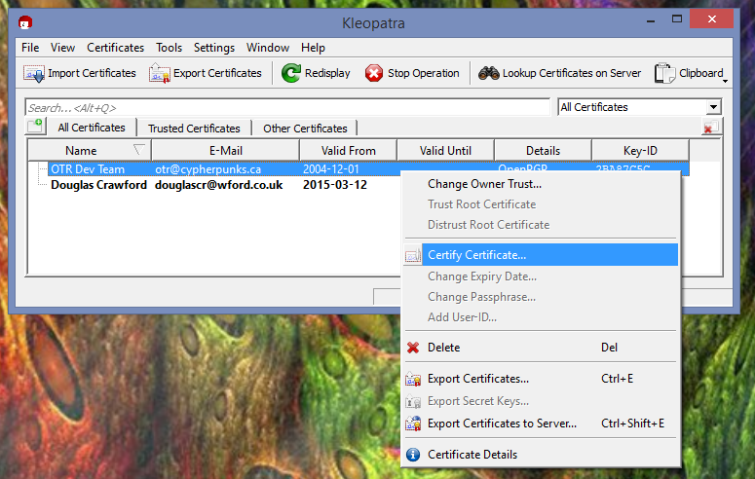Click the Certify Certificate icon in context menu
755x479 pixels.
coord(413,256)
